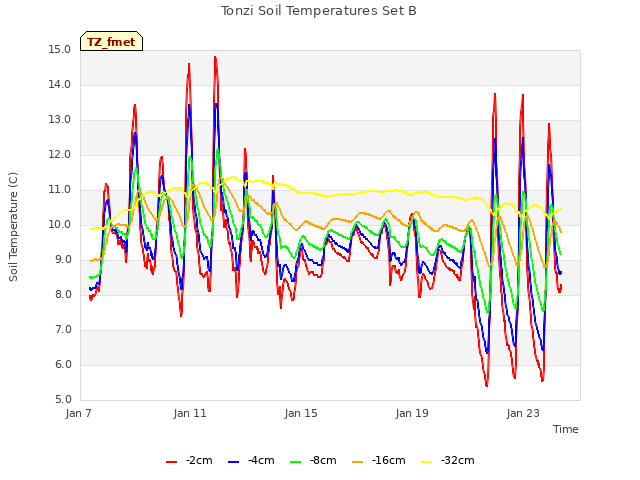Select the blue -4cm legend swatch
The width and height of the screenshot is (640, 480).
pyautogui.click(x=233, y=462)
